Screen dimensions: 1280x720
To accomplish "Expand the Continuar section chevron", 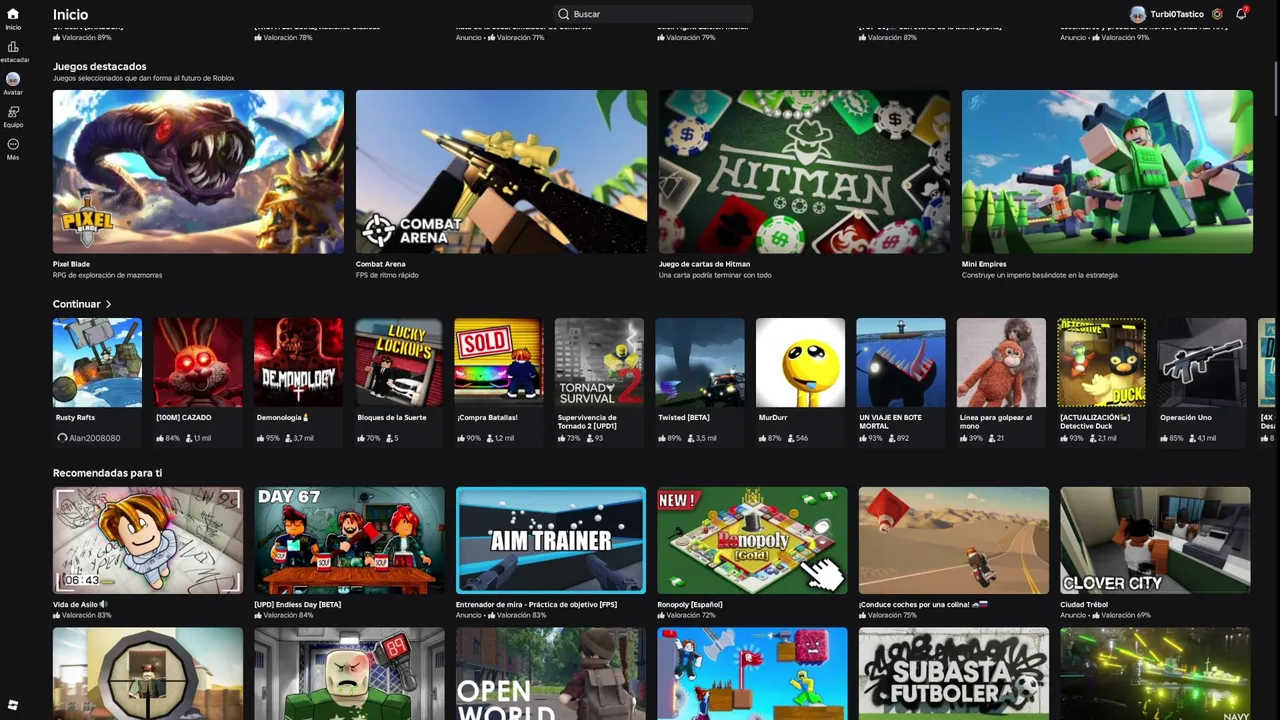I will [x=108, y=304].
